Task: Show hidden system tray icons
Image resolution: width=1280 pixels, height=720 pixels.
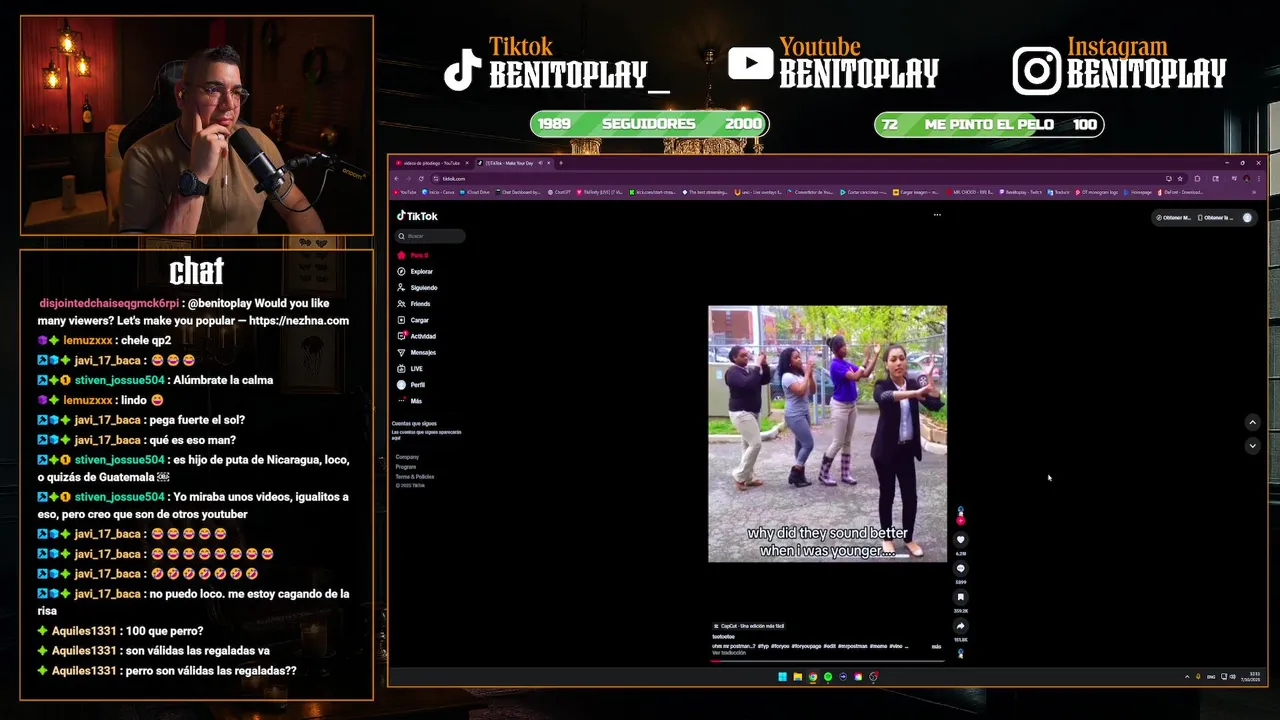Action: (1186, 677)
